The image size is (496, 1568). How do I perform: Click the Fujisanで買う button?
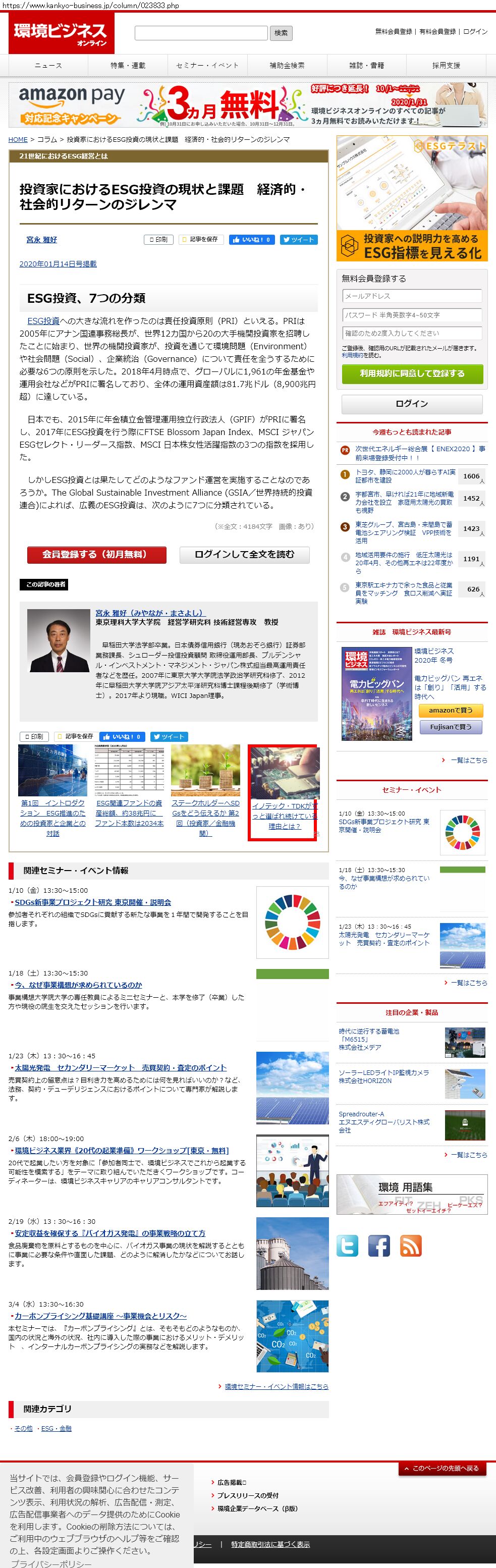[x=451, y=727]
